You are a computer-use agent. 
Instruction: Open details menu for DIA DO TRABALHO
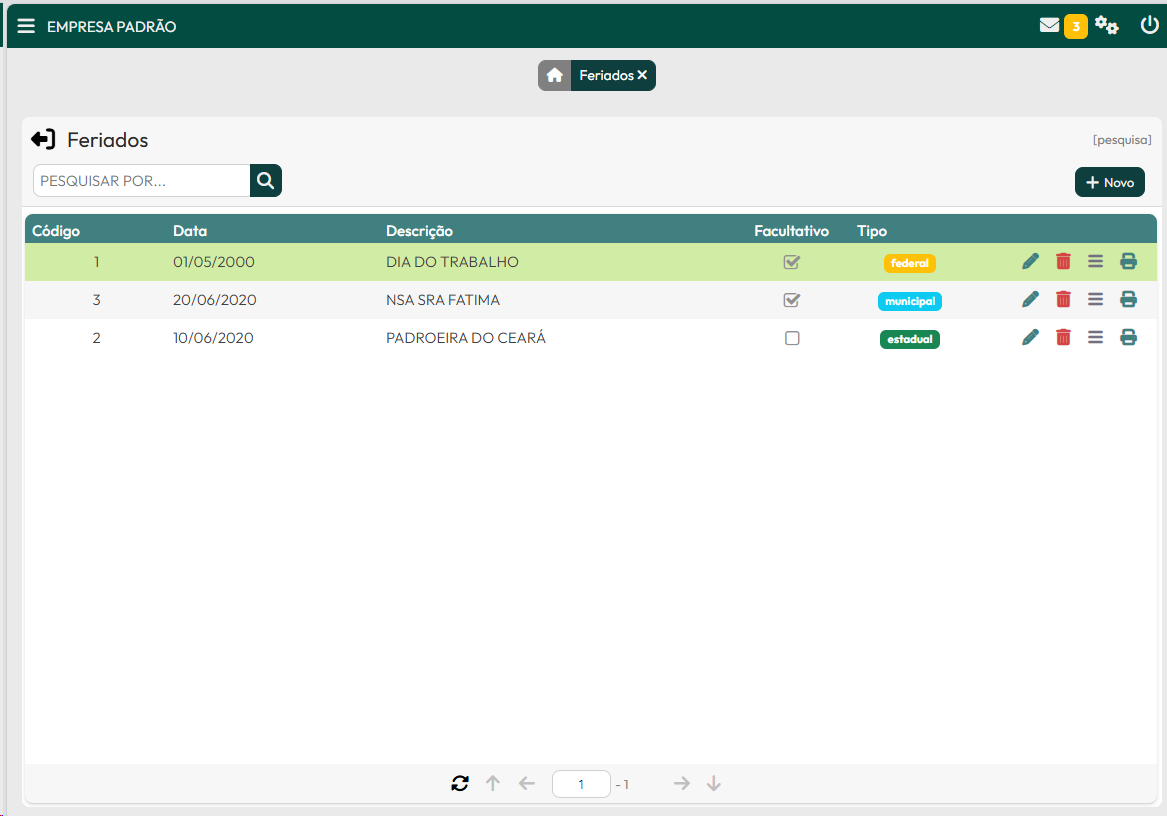1095,262
